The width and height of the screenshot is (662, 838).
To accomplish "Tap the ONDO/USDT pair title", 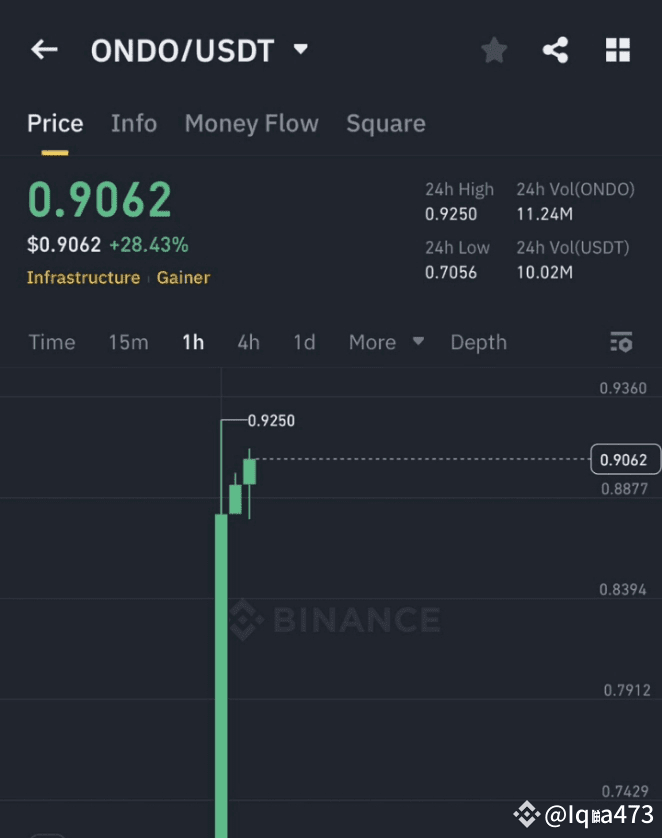I will [182, 51].
